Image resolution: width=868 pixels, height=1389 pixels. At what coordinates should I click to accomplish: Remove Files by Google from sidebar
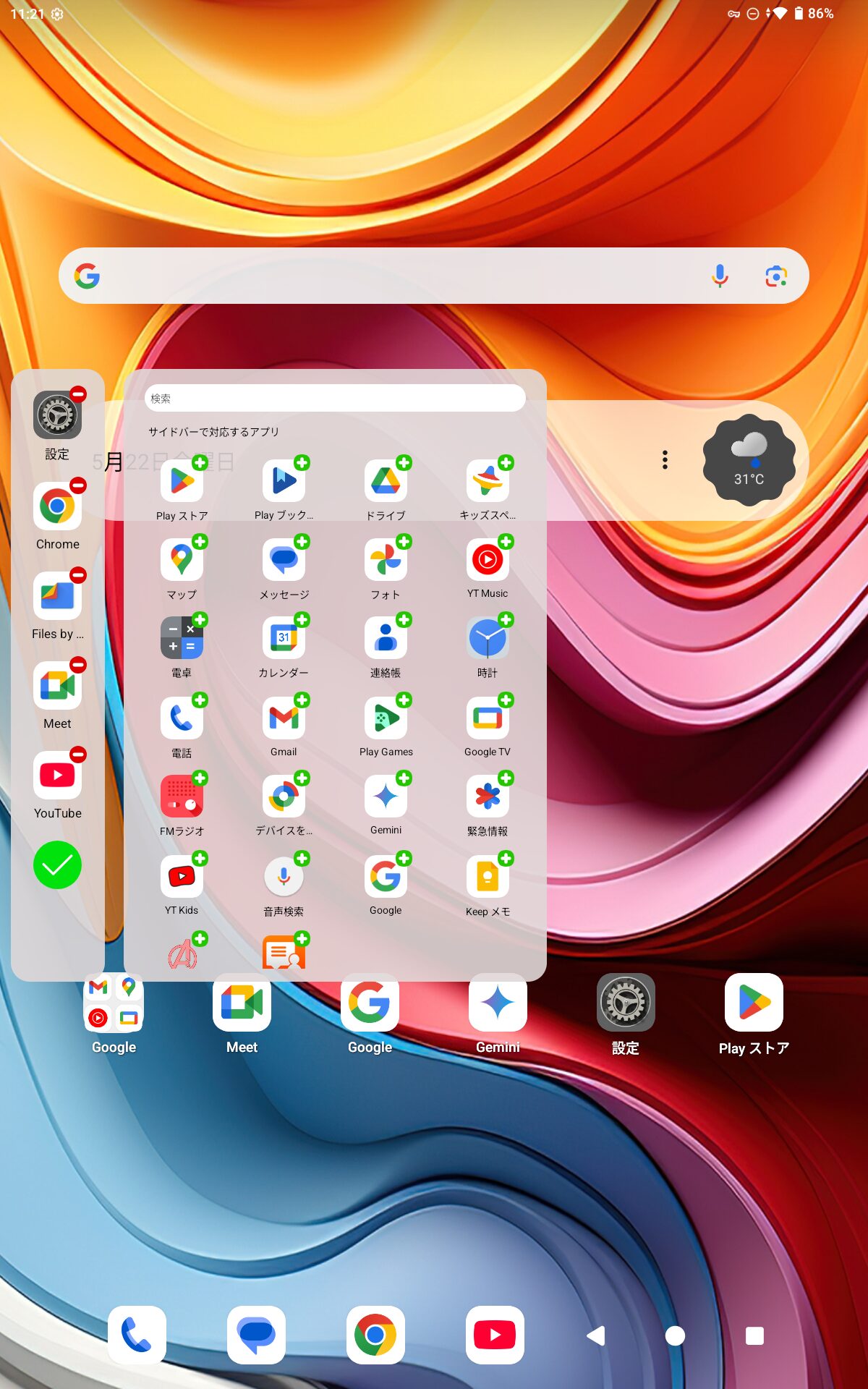78,575
